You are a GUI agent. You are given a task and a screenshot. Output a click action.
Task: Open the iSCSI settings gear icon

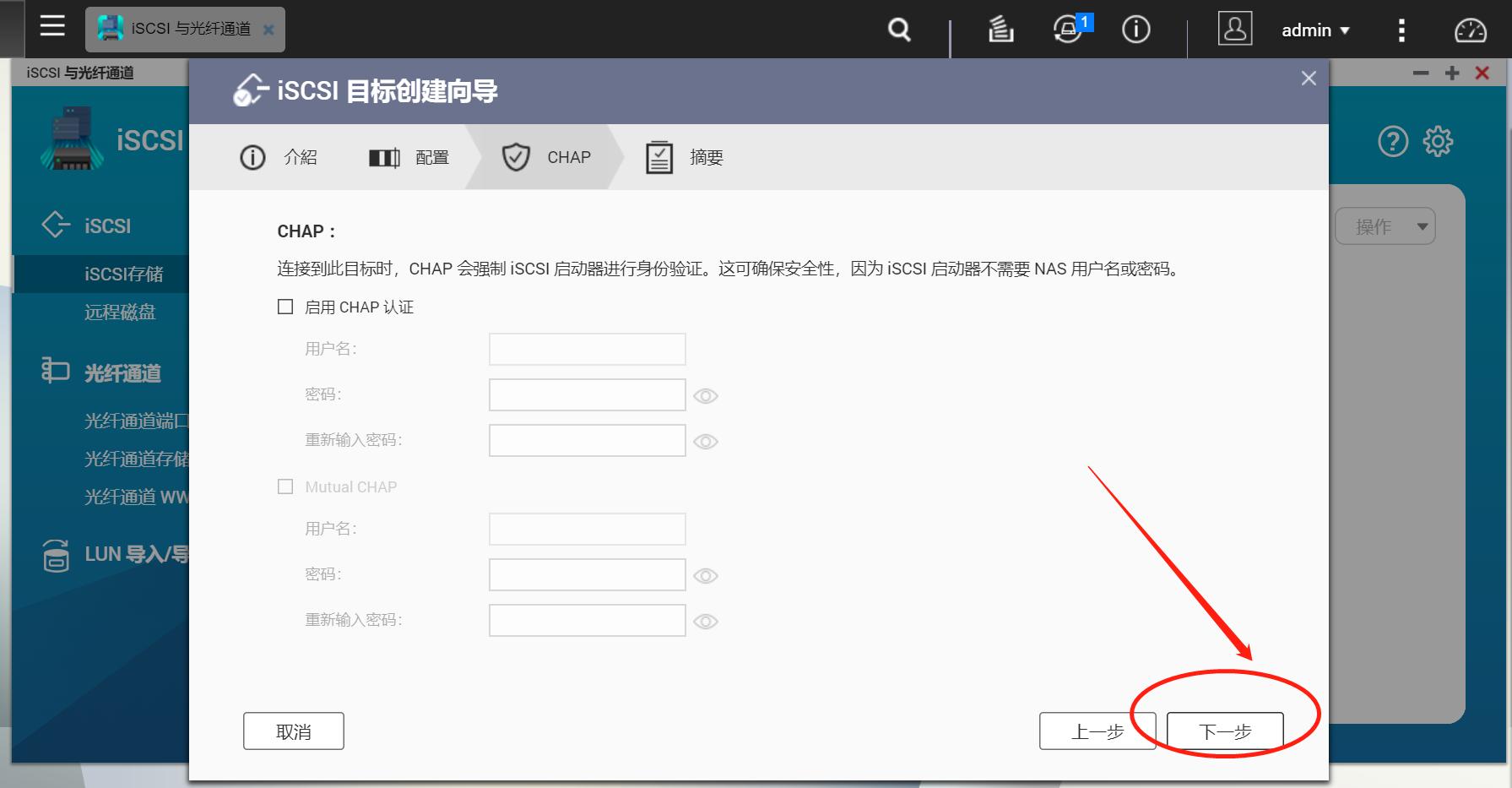[1439, 140]
